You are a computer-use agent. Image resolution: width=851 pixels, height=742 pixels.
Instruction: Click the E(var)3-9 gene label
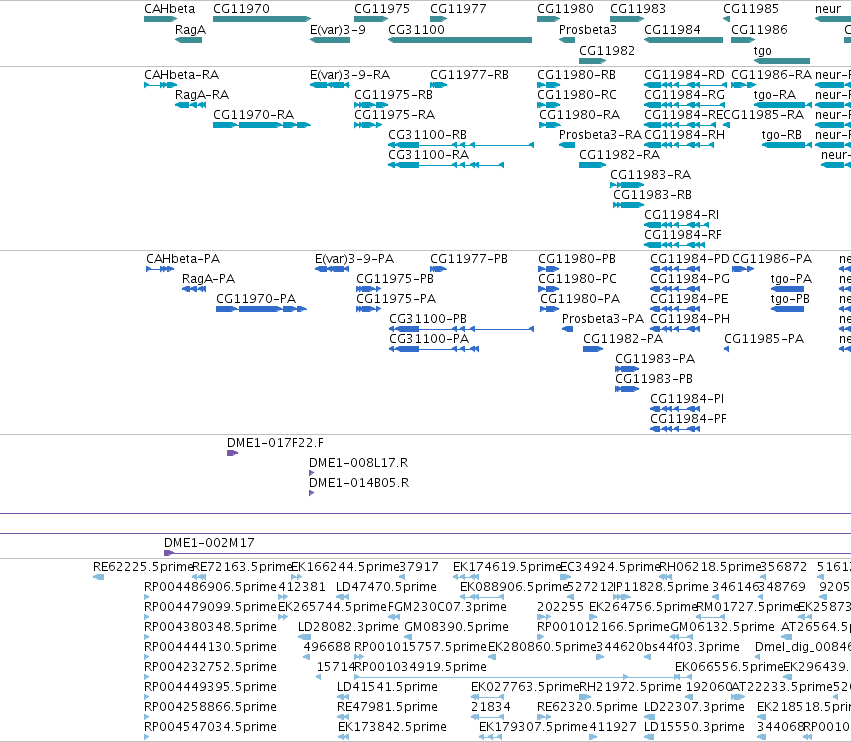click(338, 29)
